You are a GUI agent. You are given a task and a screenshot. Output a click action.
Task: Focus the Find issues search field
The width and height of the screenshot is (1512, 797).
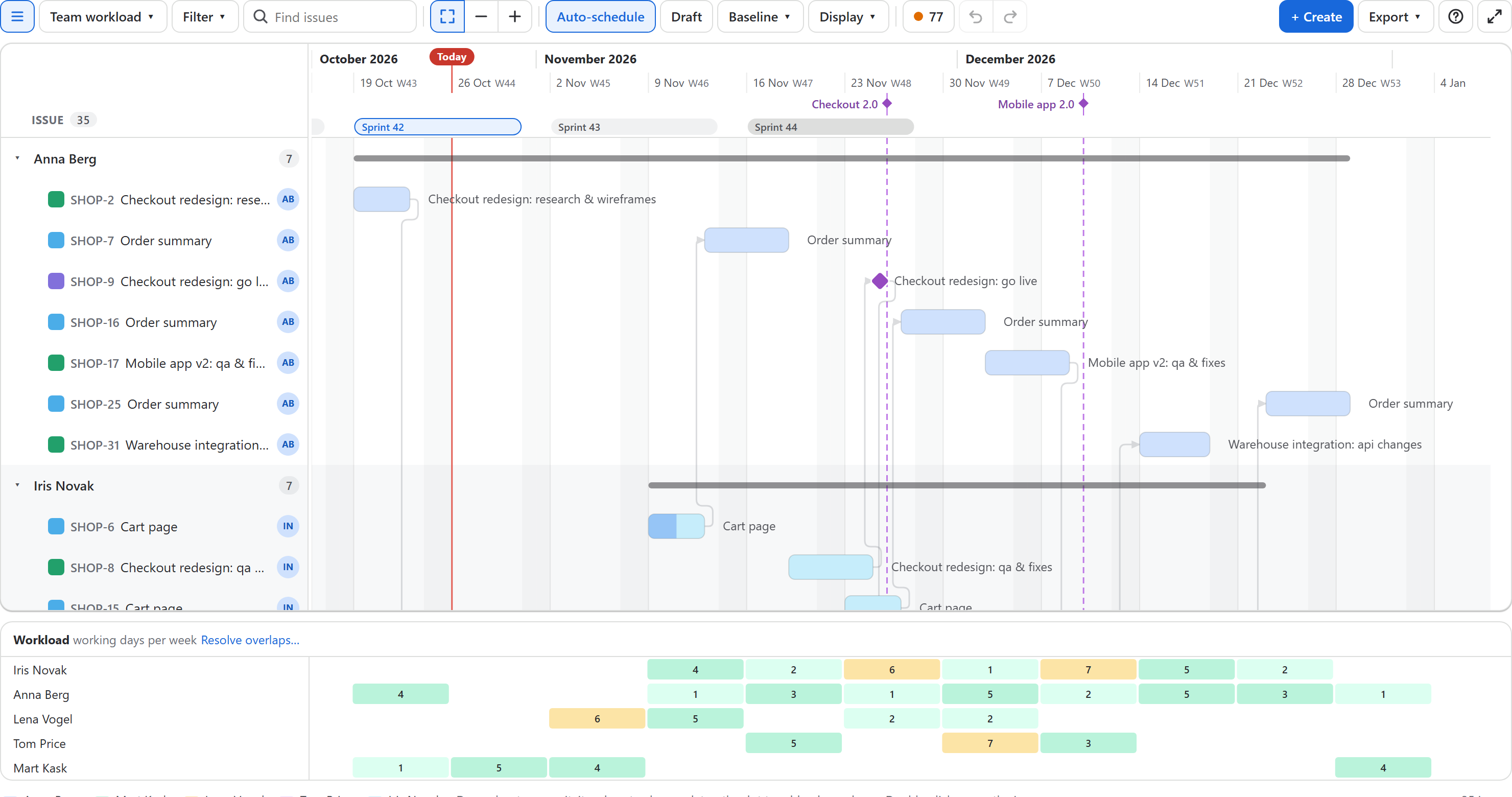pyautogui.click(x=330, y=17)
